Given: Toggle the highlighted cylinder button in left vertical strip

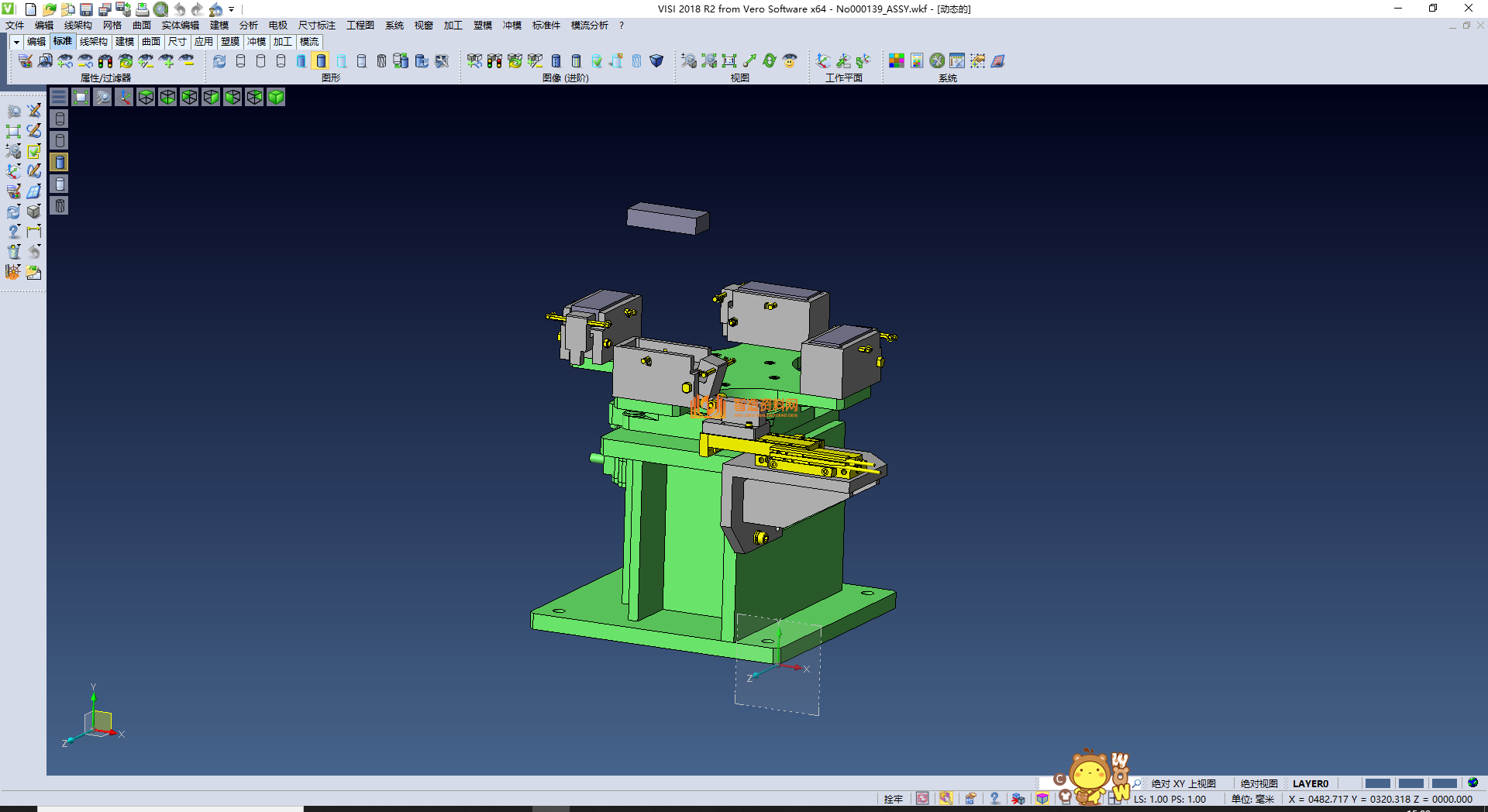Looking at the screenshot, I should coord(60,162).
